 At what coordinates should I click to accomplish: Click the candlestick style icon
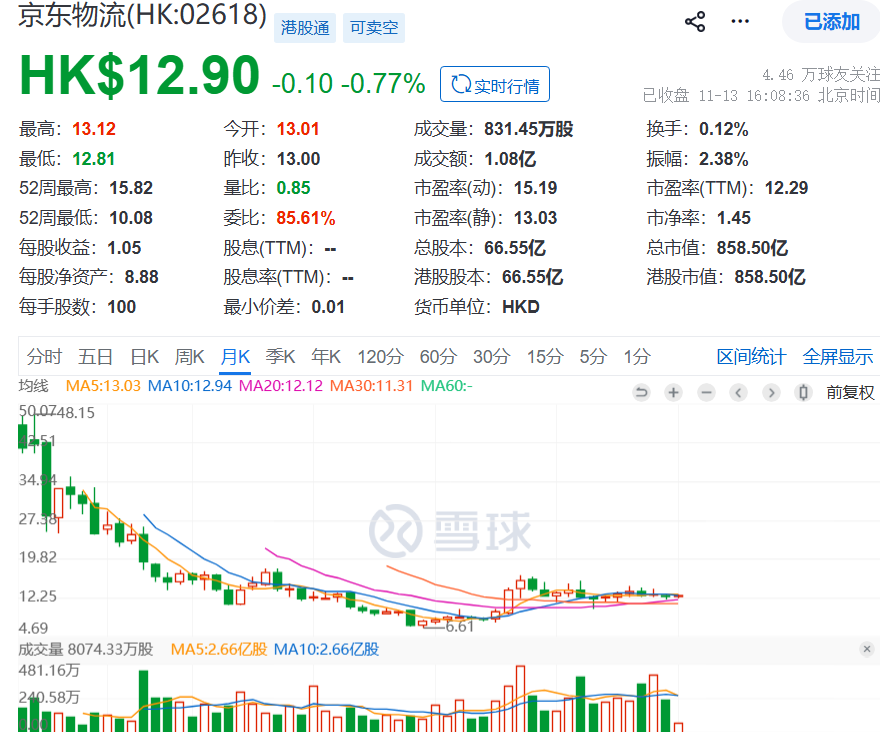[804, 392]
